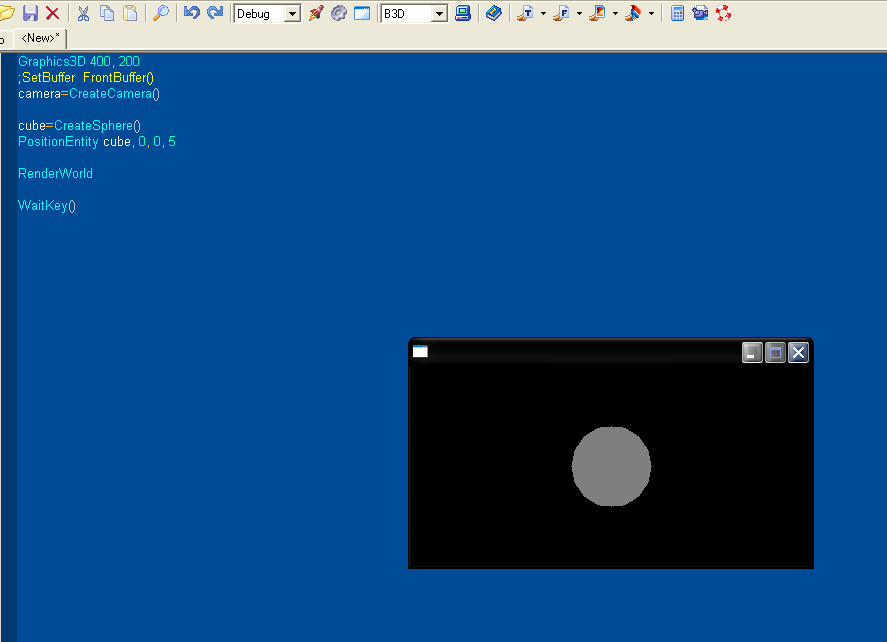This screenshot has height=642, width=887.
Task: Click the red lifebuoy help icon
Action: tap(722, 13)
